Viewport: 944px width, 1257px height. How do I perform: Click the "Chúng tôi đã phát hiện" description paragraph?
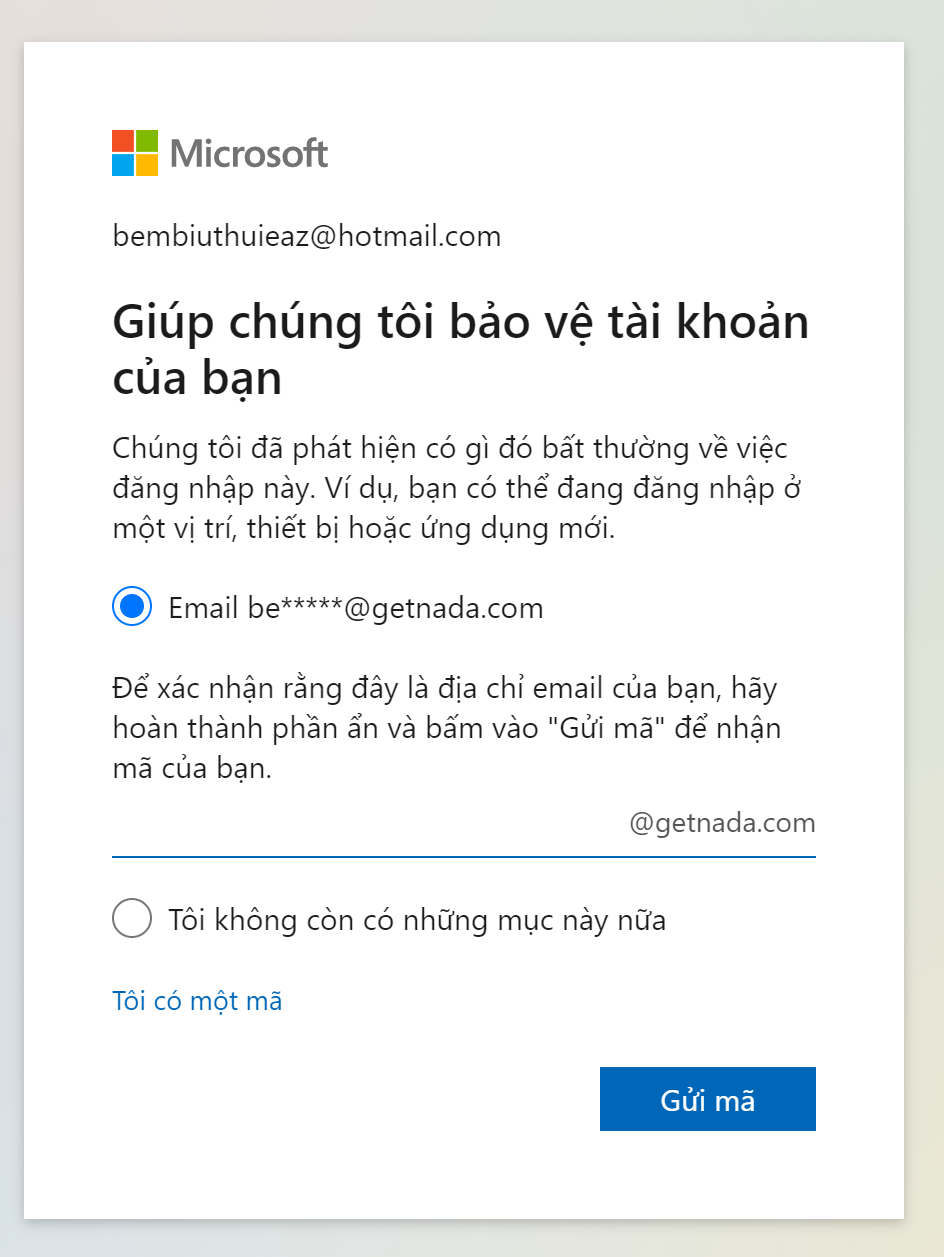pos(459,488)
